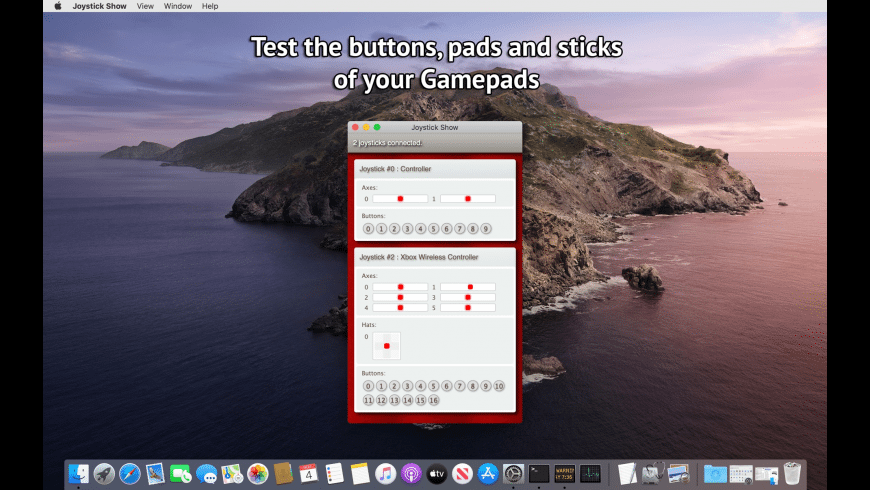Click axis 2 bar of Xbox Wireless Controller
The height and width of the screenshot is (490, 870).
click(400, 297)
